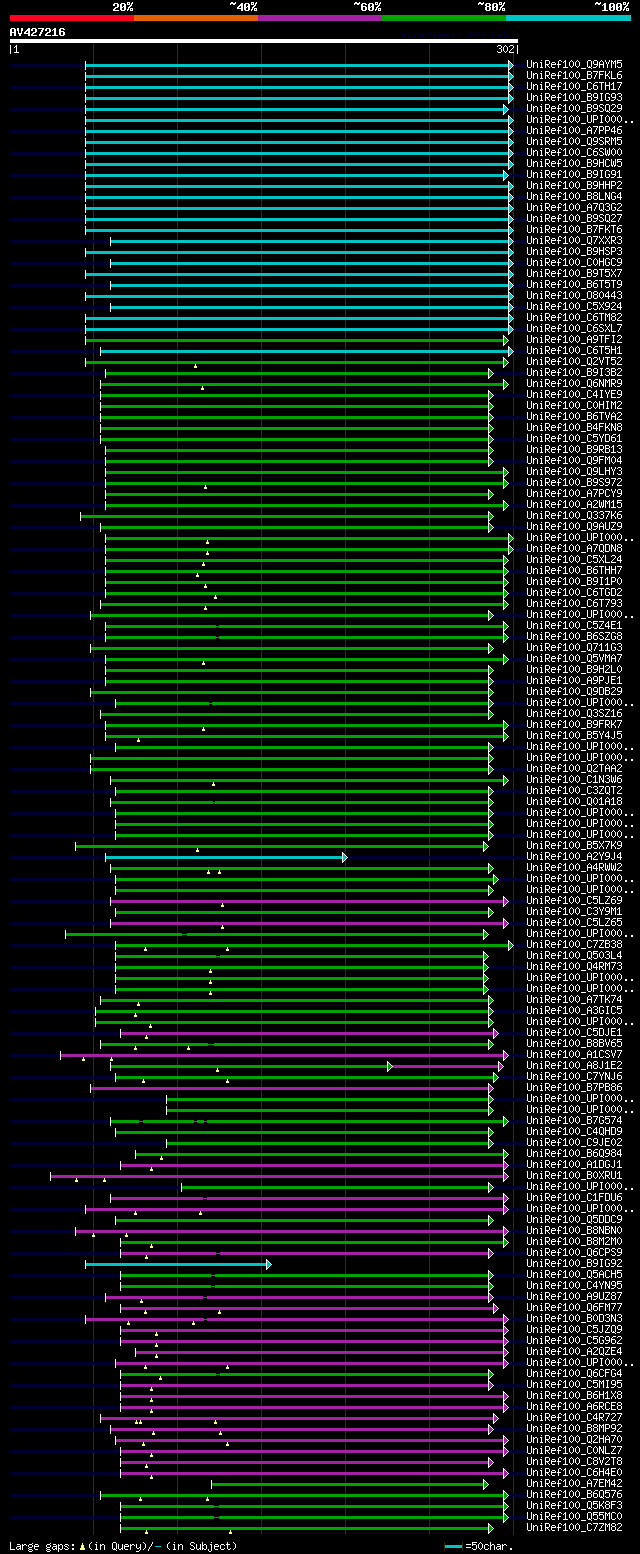Select hit label UniRef100_Q711G3
The height and width of the screenshot is (1554, 640).
pyautogui.click(x=576, y=647)
